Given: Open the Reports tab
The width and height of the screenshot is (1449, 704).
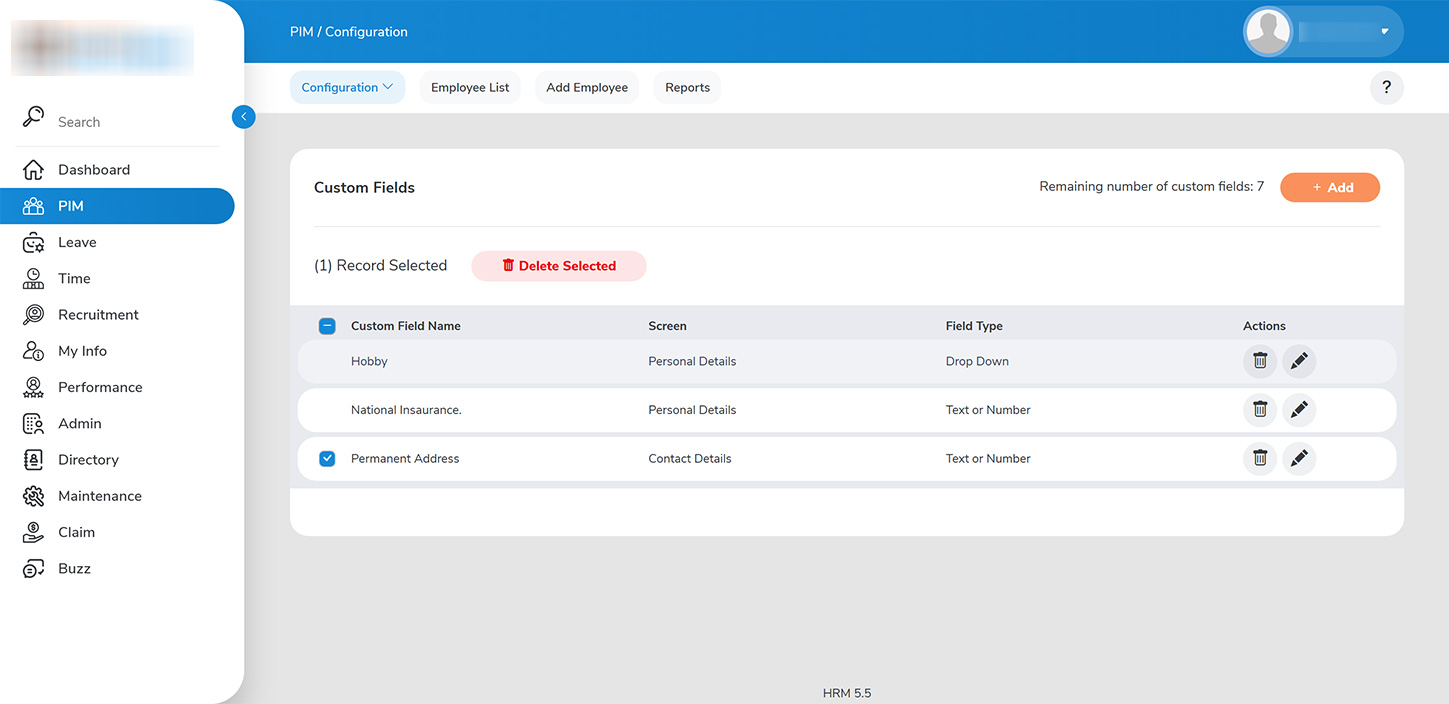Looking at the screenshot, I should (x=687, y=88).
